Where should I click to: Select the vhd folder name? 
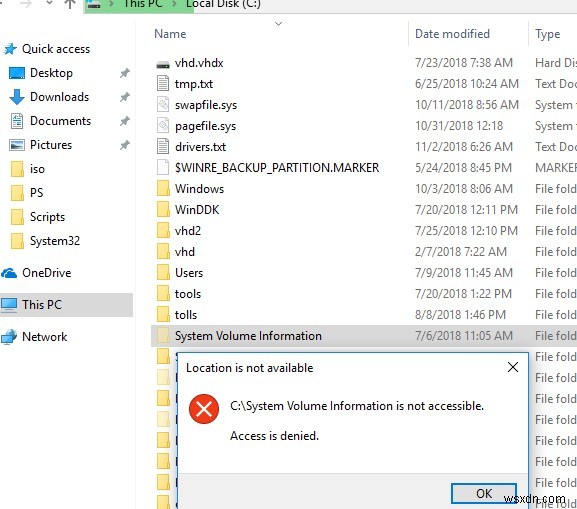[185, 252]
